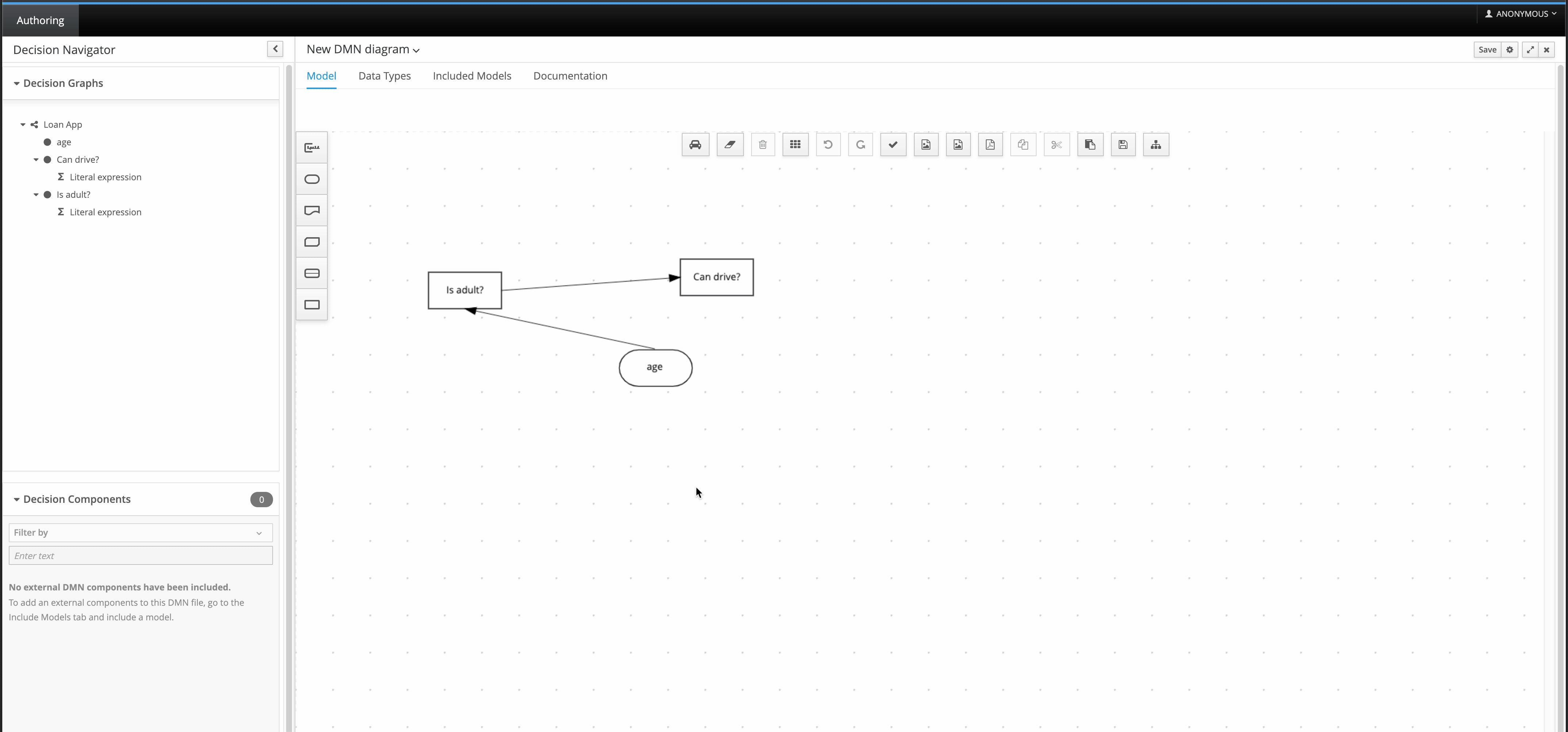
Task: Click the car icon in canvas toolbar
Action: [x=695, y=145]
